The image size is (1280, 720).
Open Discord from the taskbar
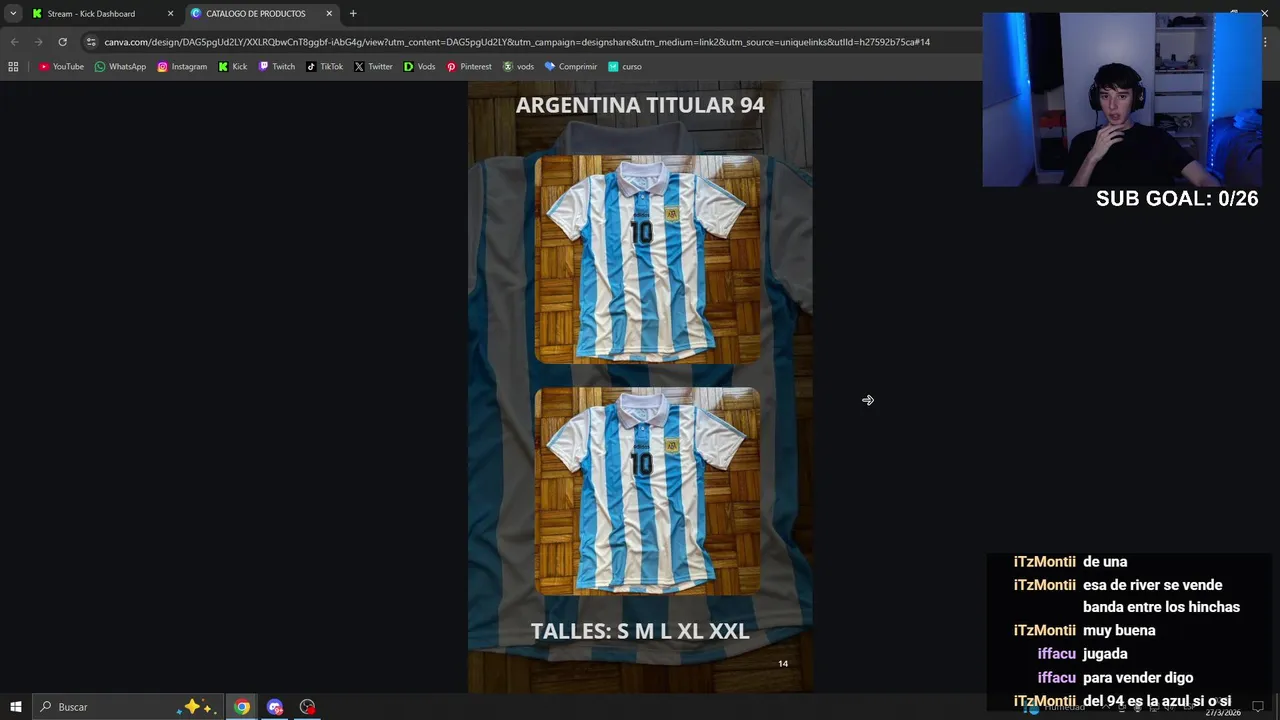pyautogui.click(x=275, y=707)
